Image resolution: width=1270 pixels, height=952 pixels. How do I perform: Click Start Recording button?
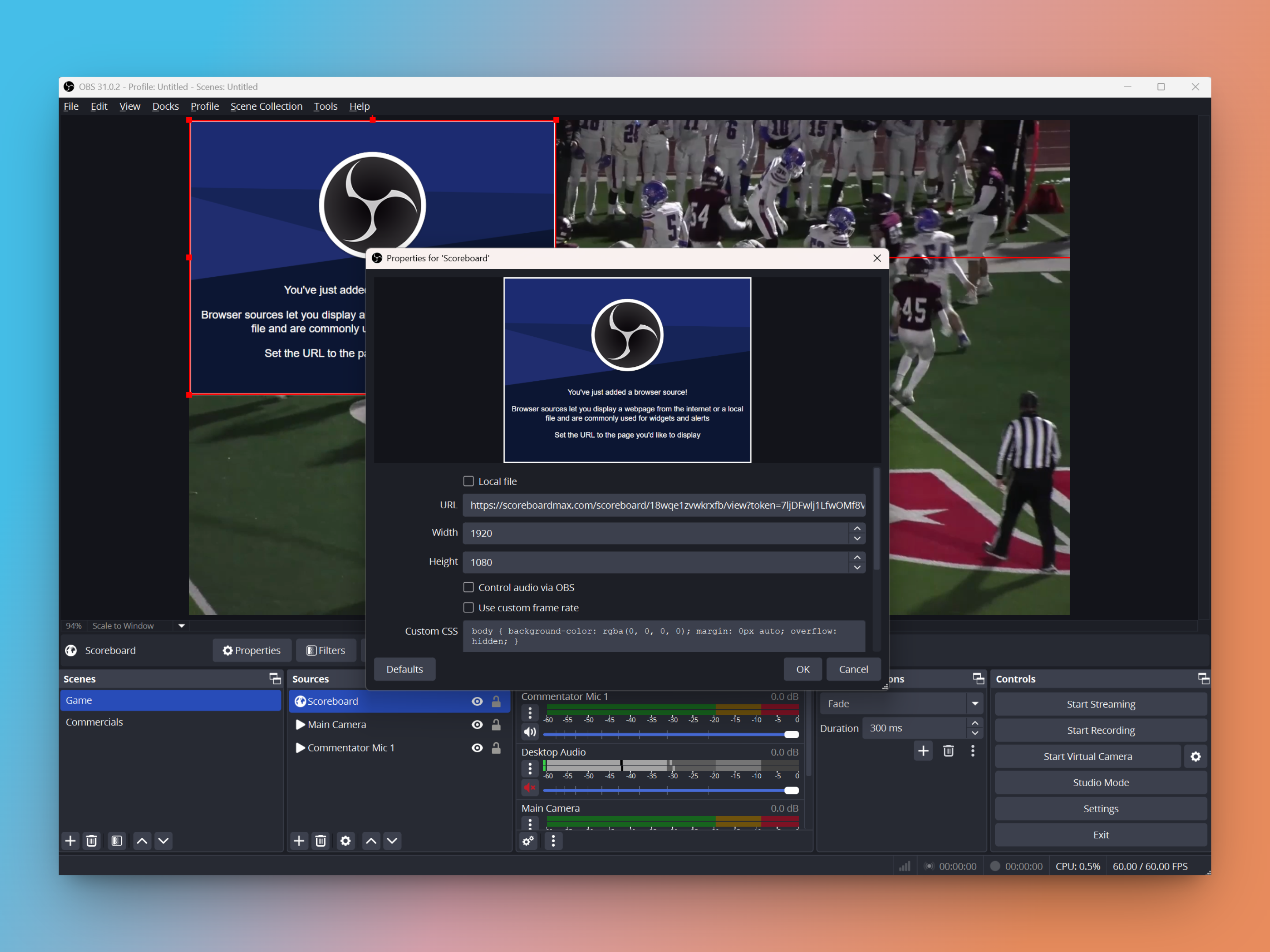pos(1101,730)
